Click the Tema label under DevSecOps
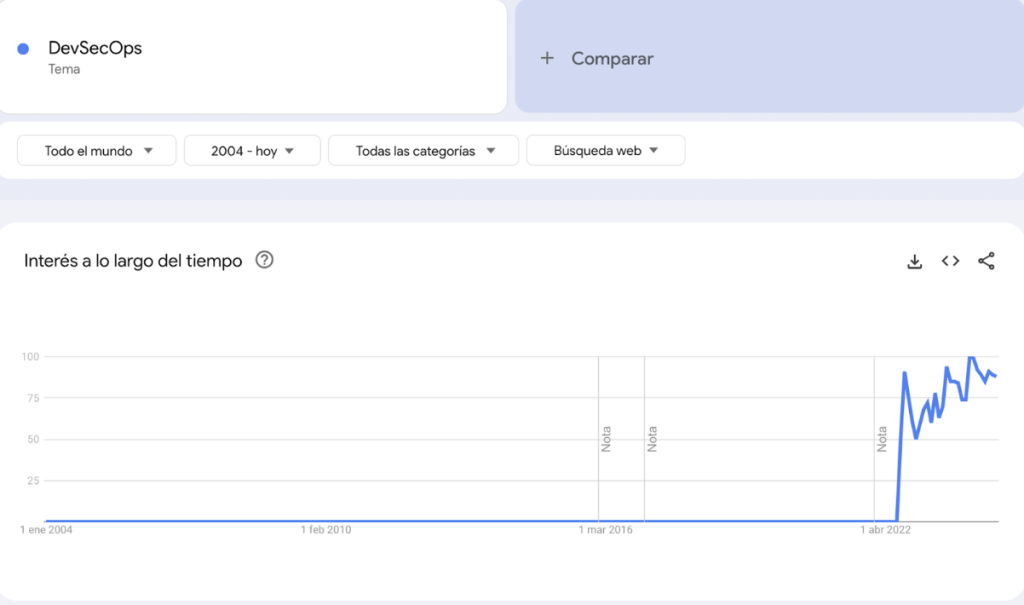The width and height of the screenshot is (1024, 605). point(64,69)
